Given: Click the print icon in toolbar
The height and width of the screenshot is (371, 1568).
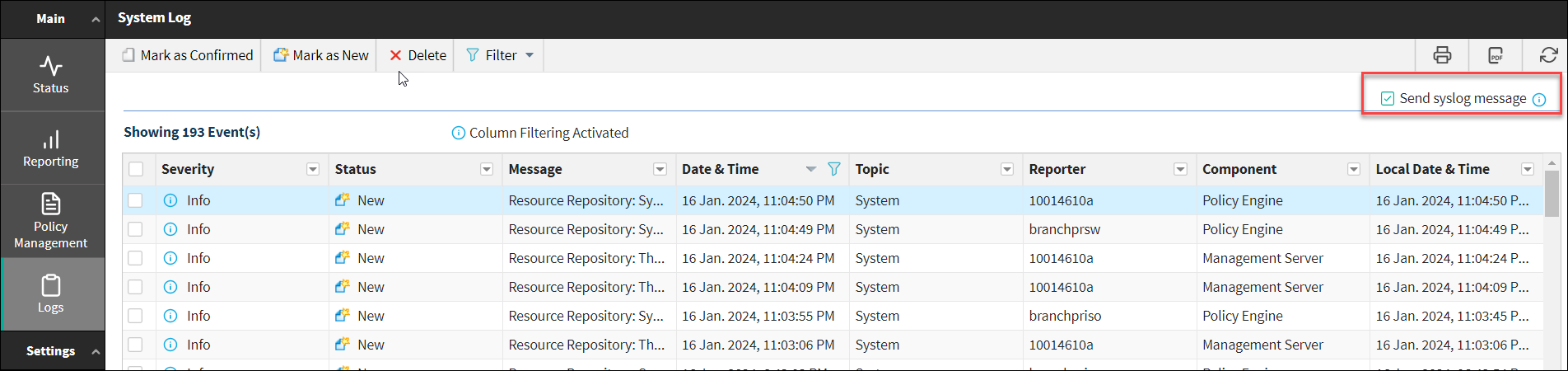Looking at the screenshot, I should pyautogui.click(x=1442, y=55).
